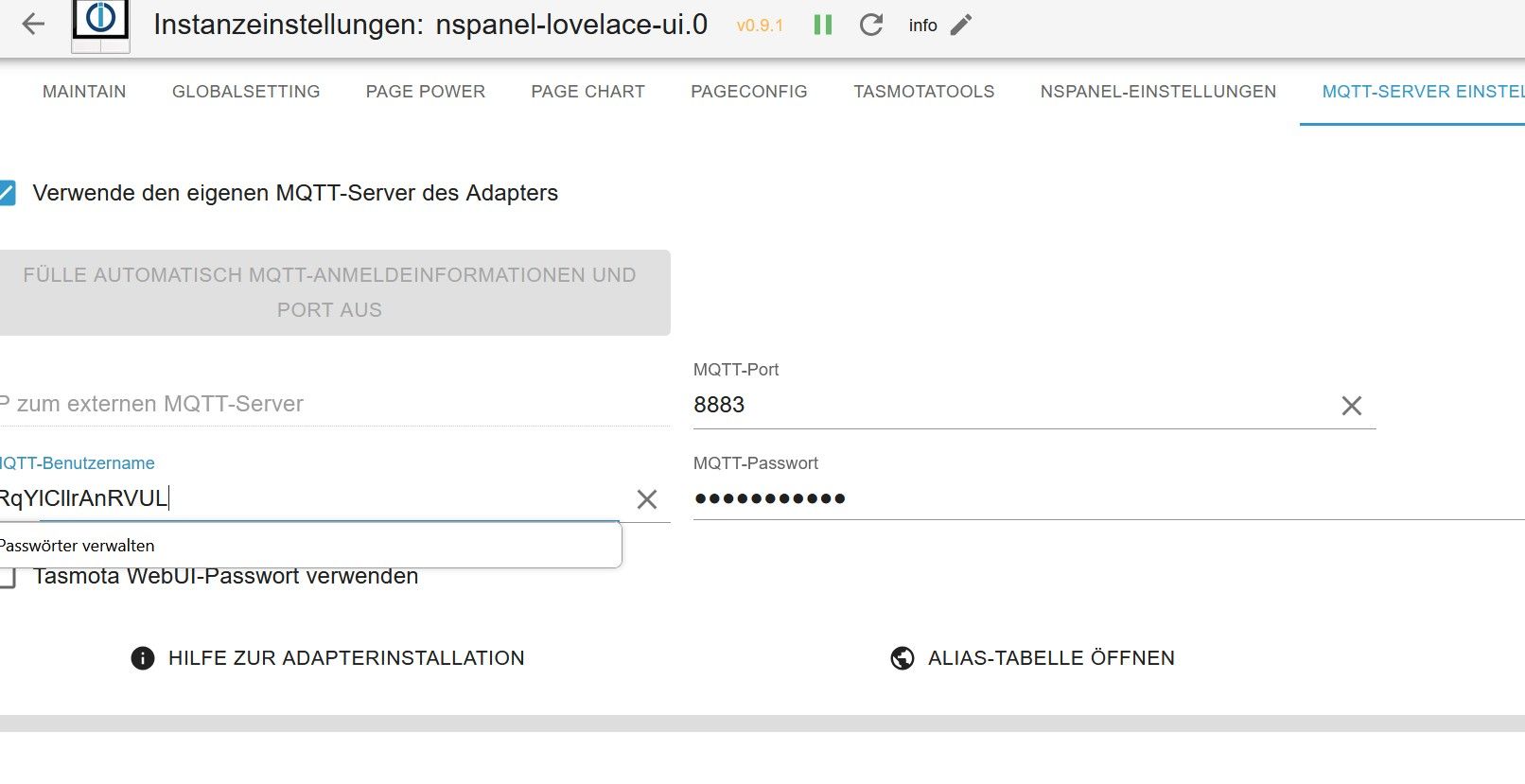This screenshot has width=1525, height=784.
Task: Switch to the MAINTAIN tab
Action: tap(84, 92)
